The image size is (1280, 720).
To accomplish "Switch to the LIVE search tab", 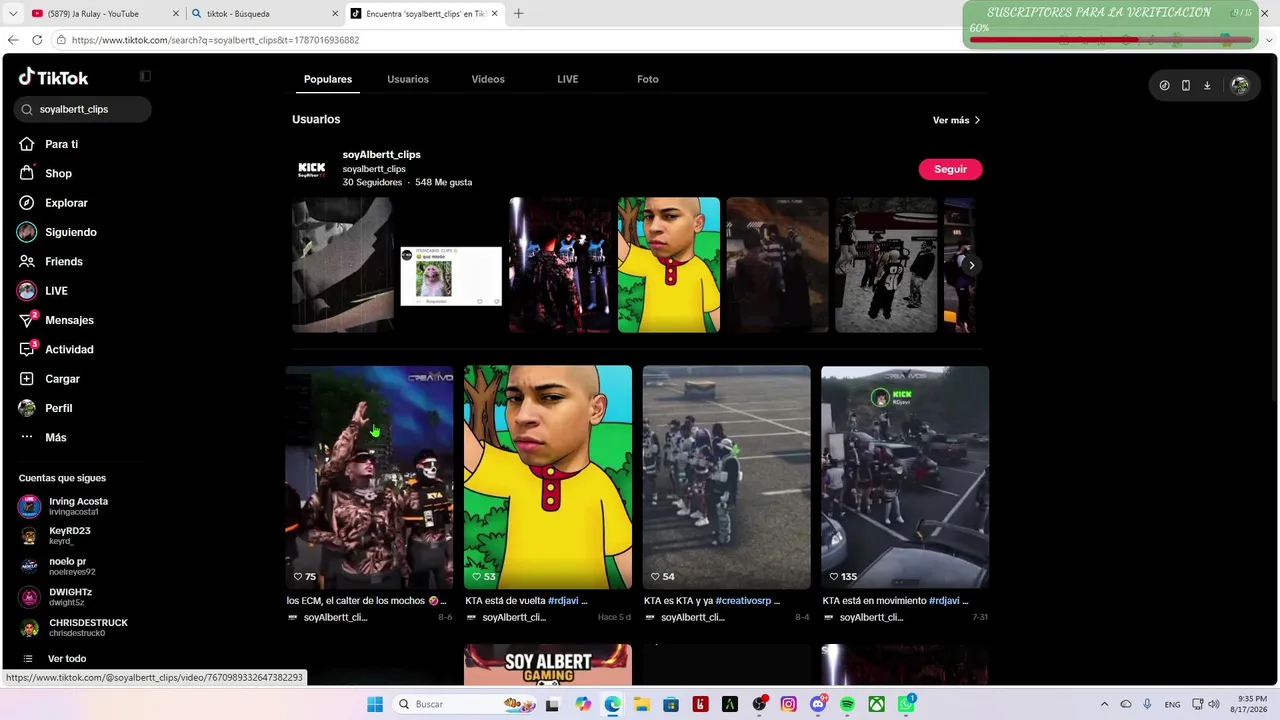I will (x=568, y=79).
